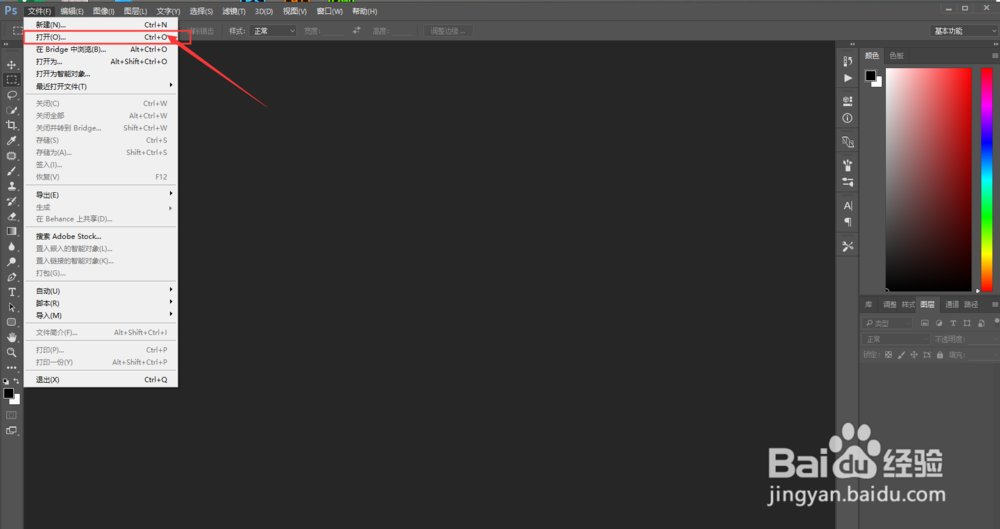Image resolution: width=1000 pixels, height=529 pixels.
Task: Open the Paragraph panel icon
Action: pos(848,222)
